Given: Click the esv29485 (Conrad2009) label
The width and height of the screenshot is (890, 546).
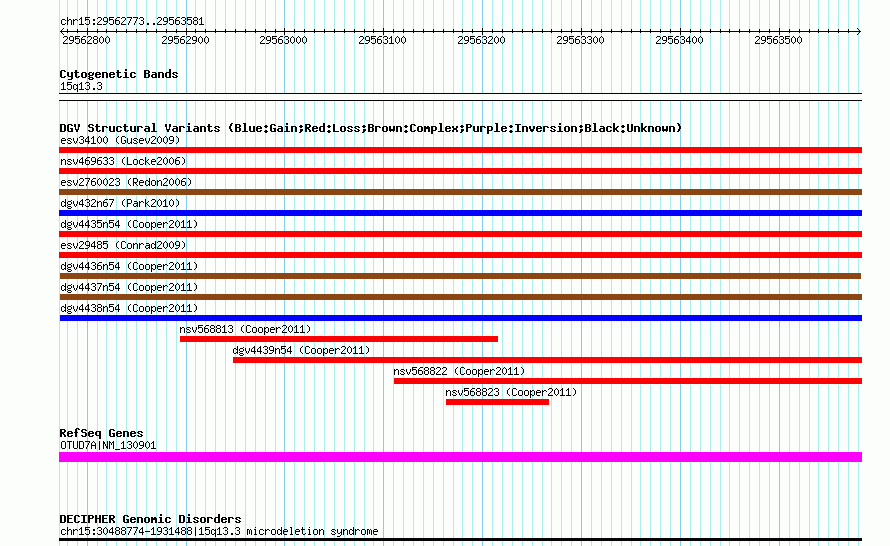Looking at the screenshot, I should 123,245.
